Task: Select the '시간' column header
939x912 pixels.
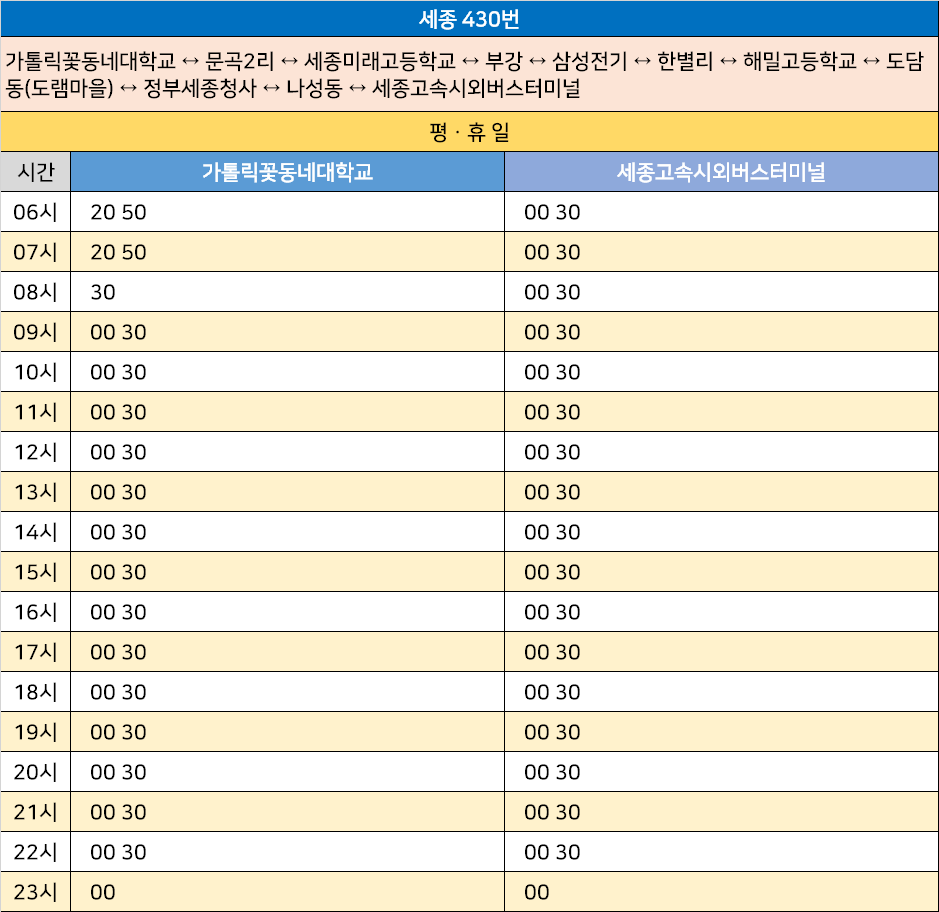Action: coord(36,172)
